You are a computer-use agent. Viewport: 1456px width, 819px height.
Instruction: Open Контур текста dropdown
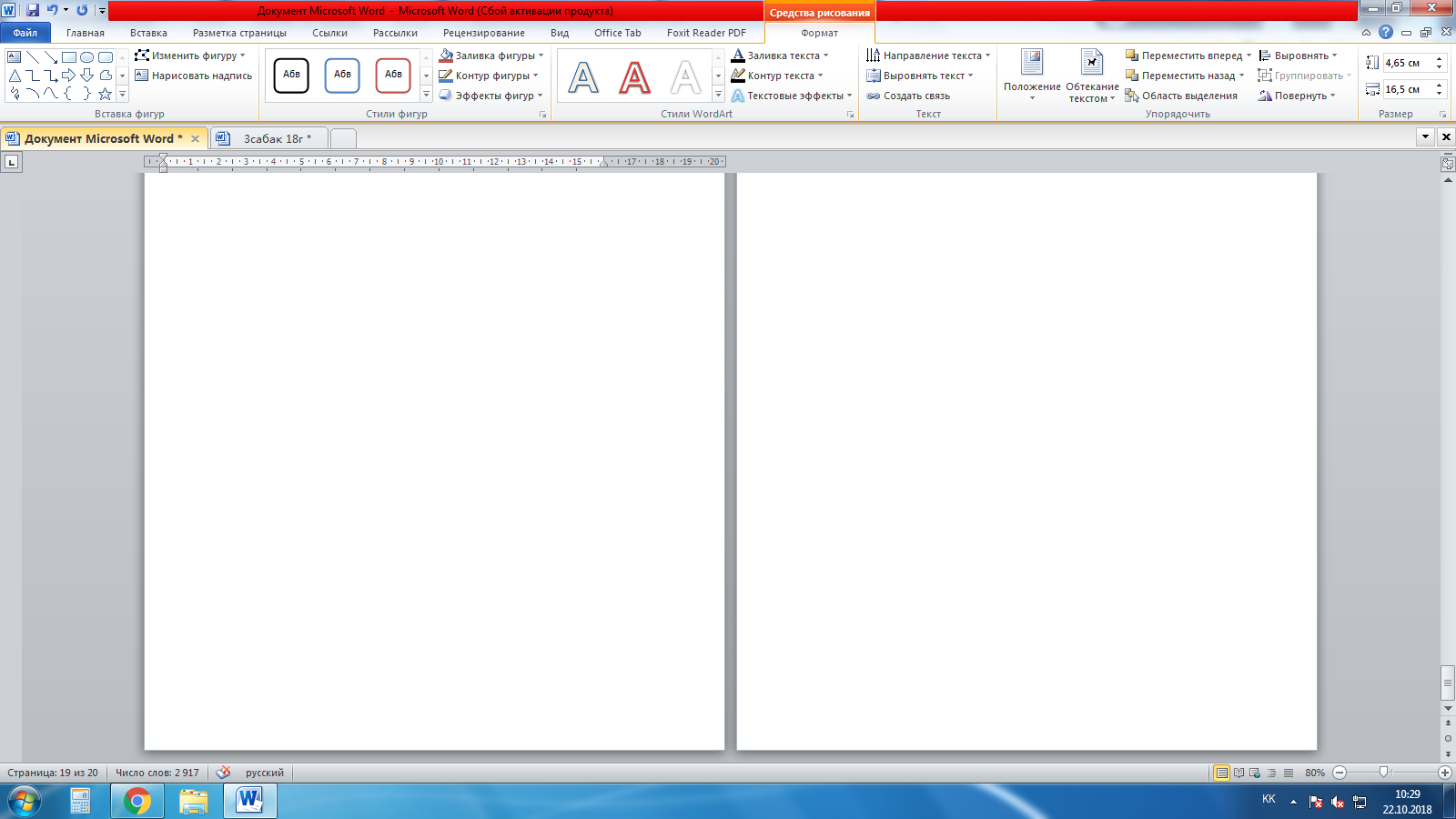tap(778, 76)
